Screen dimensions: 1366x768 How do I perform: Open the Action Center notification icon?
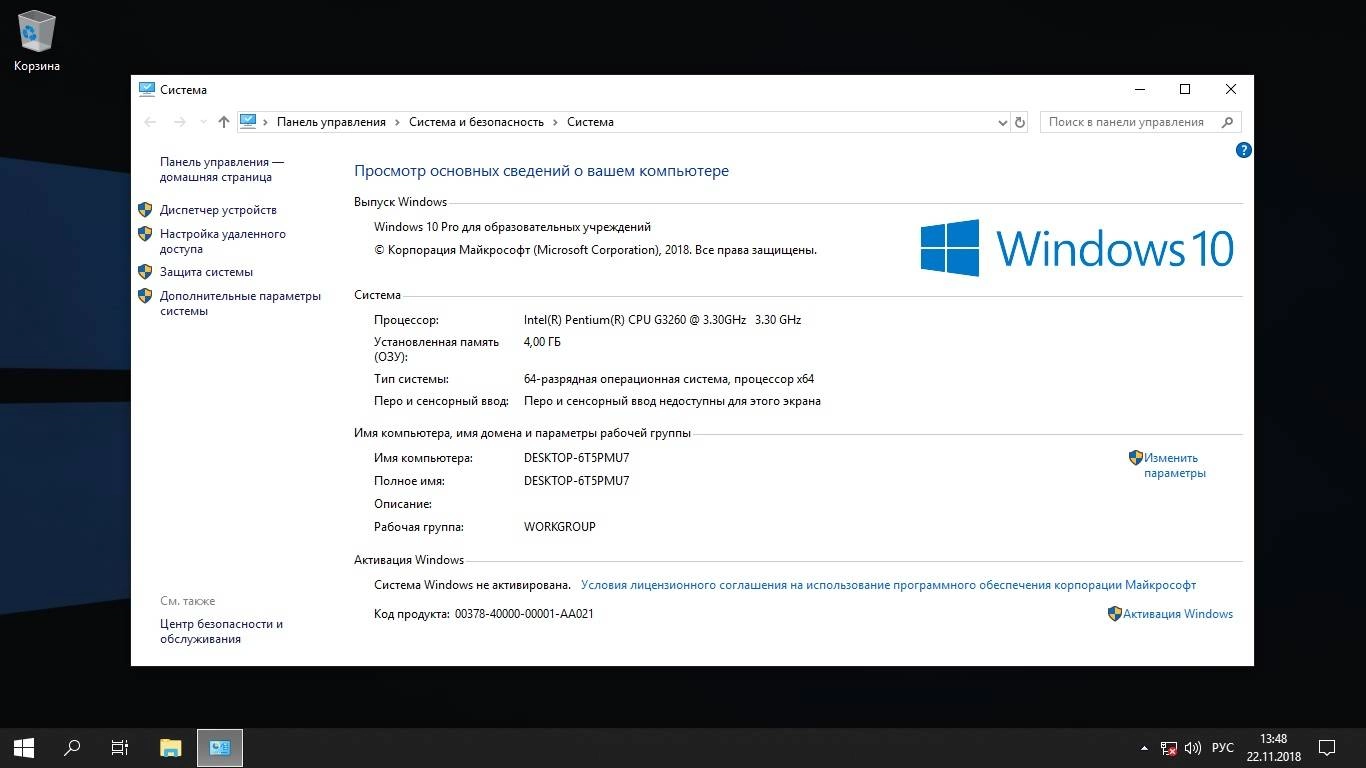click(x=1327, y=748)
